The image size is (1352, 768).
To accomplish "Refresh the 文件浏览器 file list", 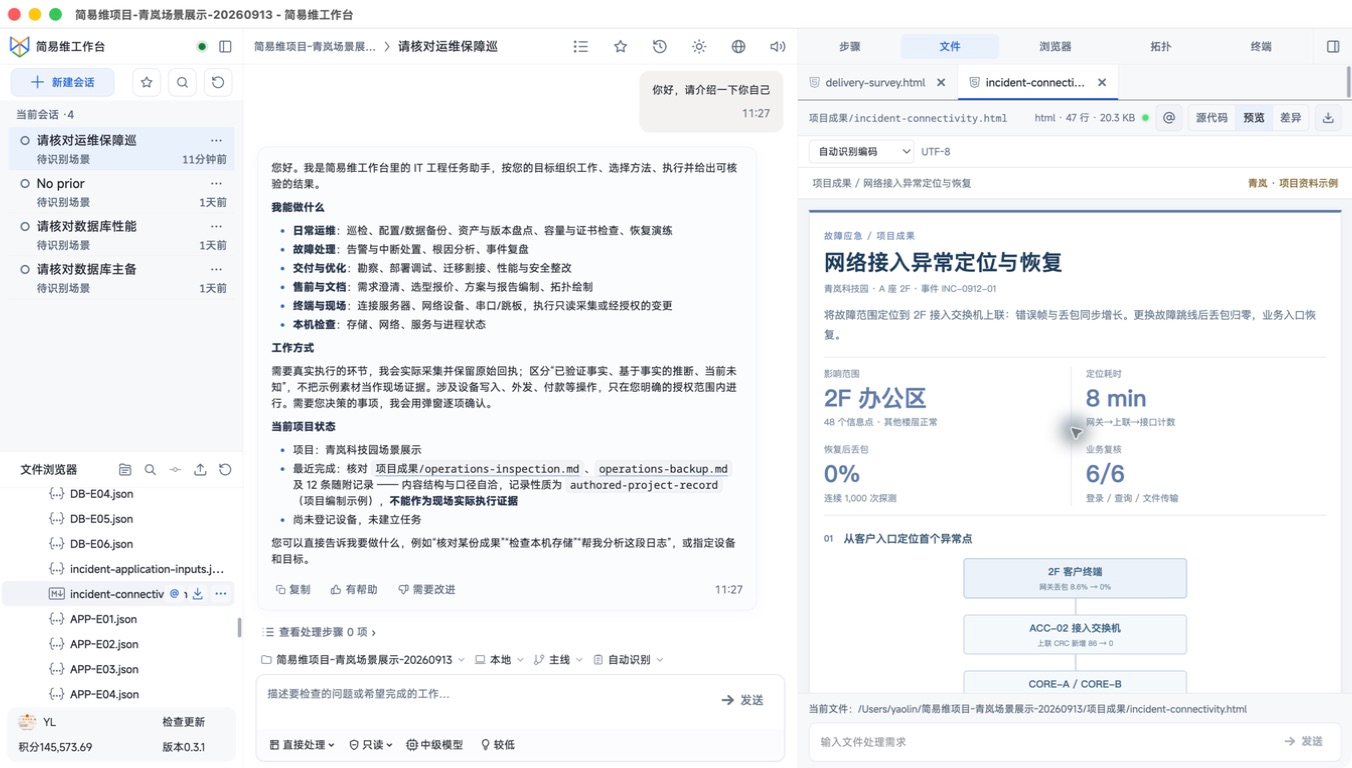I will point(225,469).
